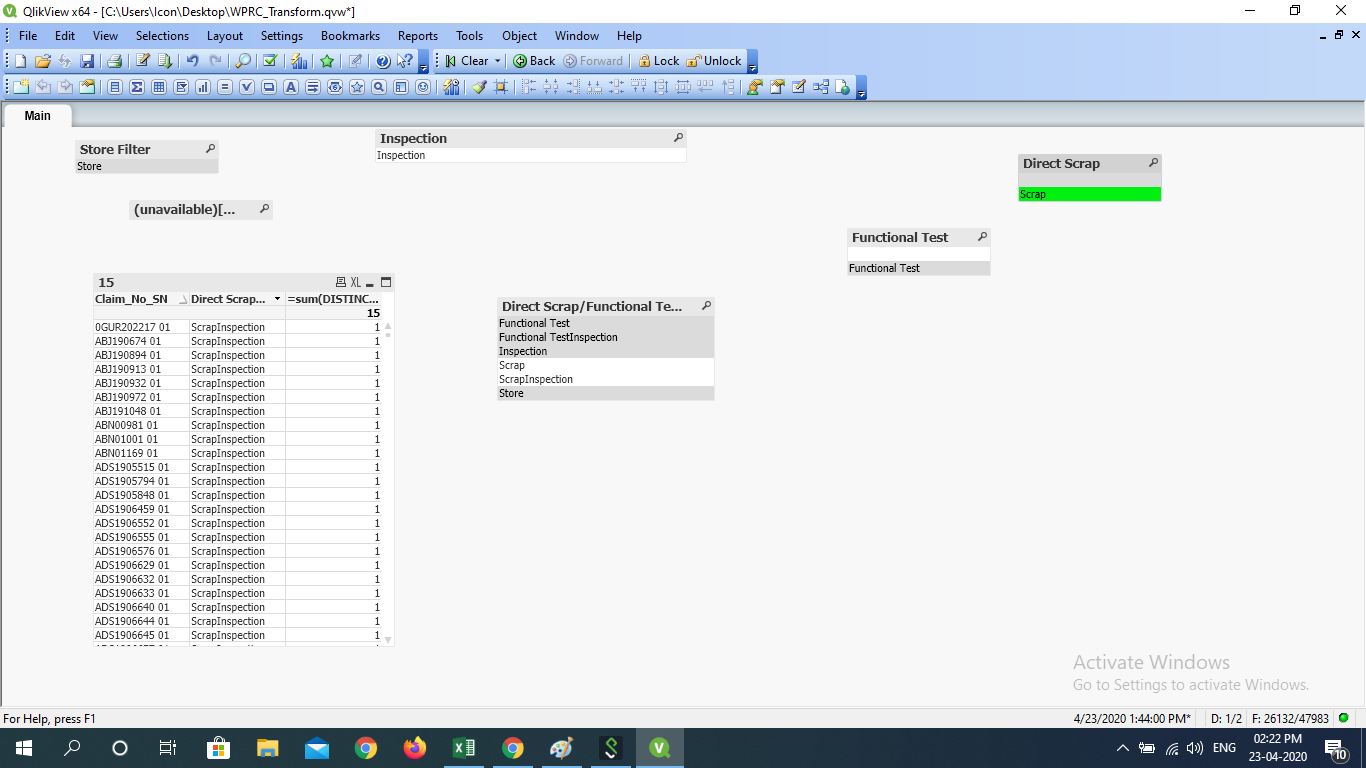Open QlikView Help via question mark icon
The width and height of the screenshot is (1366, 768).
tap(381, 60)
